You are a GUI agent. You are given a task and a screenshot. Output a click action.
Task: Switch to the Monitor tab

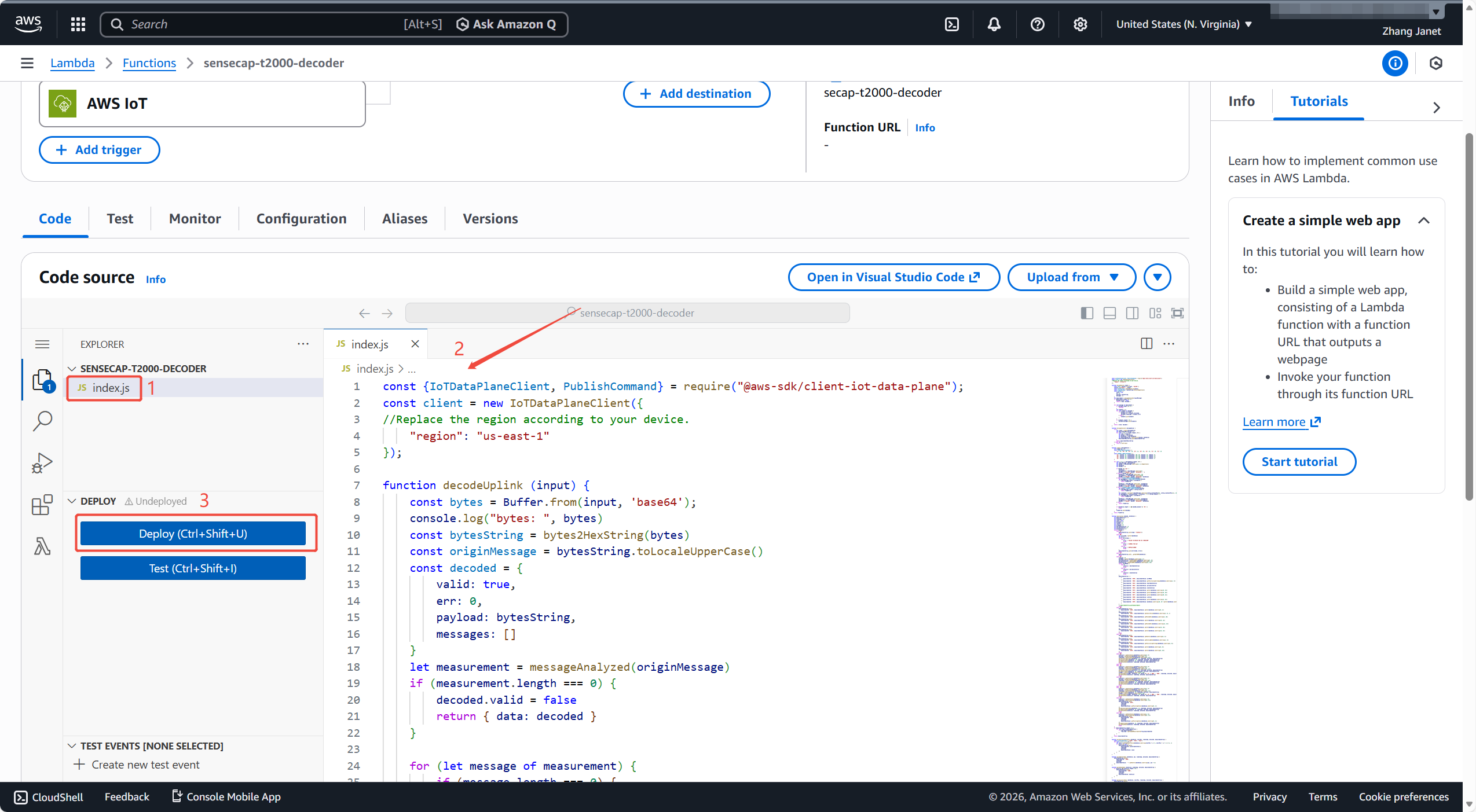coord(195,219)
